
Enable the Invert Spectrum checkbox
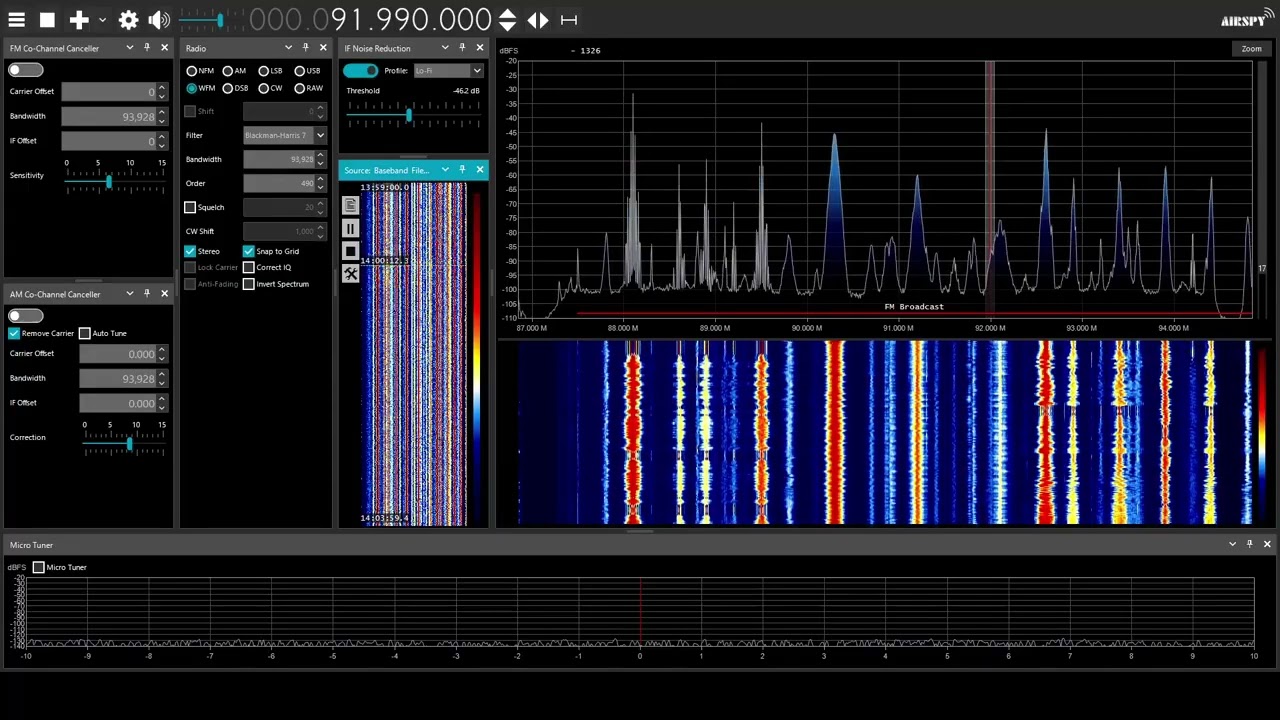coord(249,284)
